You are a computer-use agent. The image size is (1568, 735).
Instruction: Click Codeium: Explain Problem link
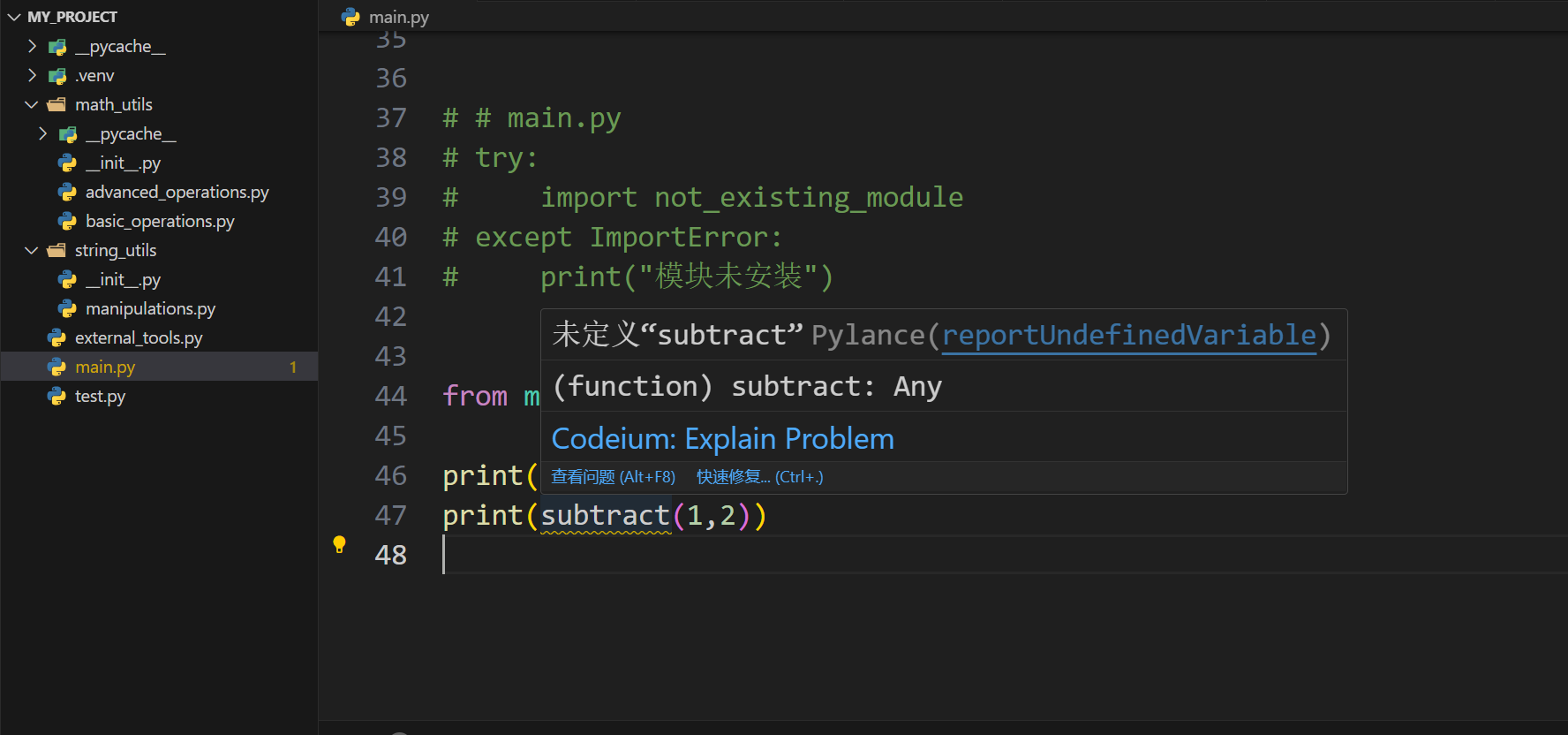[722, 438]
